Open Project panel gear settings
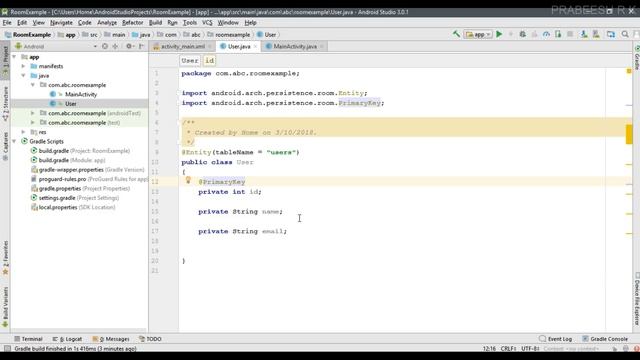Screen dimensions: 640x360 click(x=129, y=46)
